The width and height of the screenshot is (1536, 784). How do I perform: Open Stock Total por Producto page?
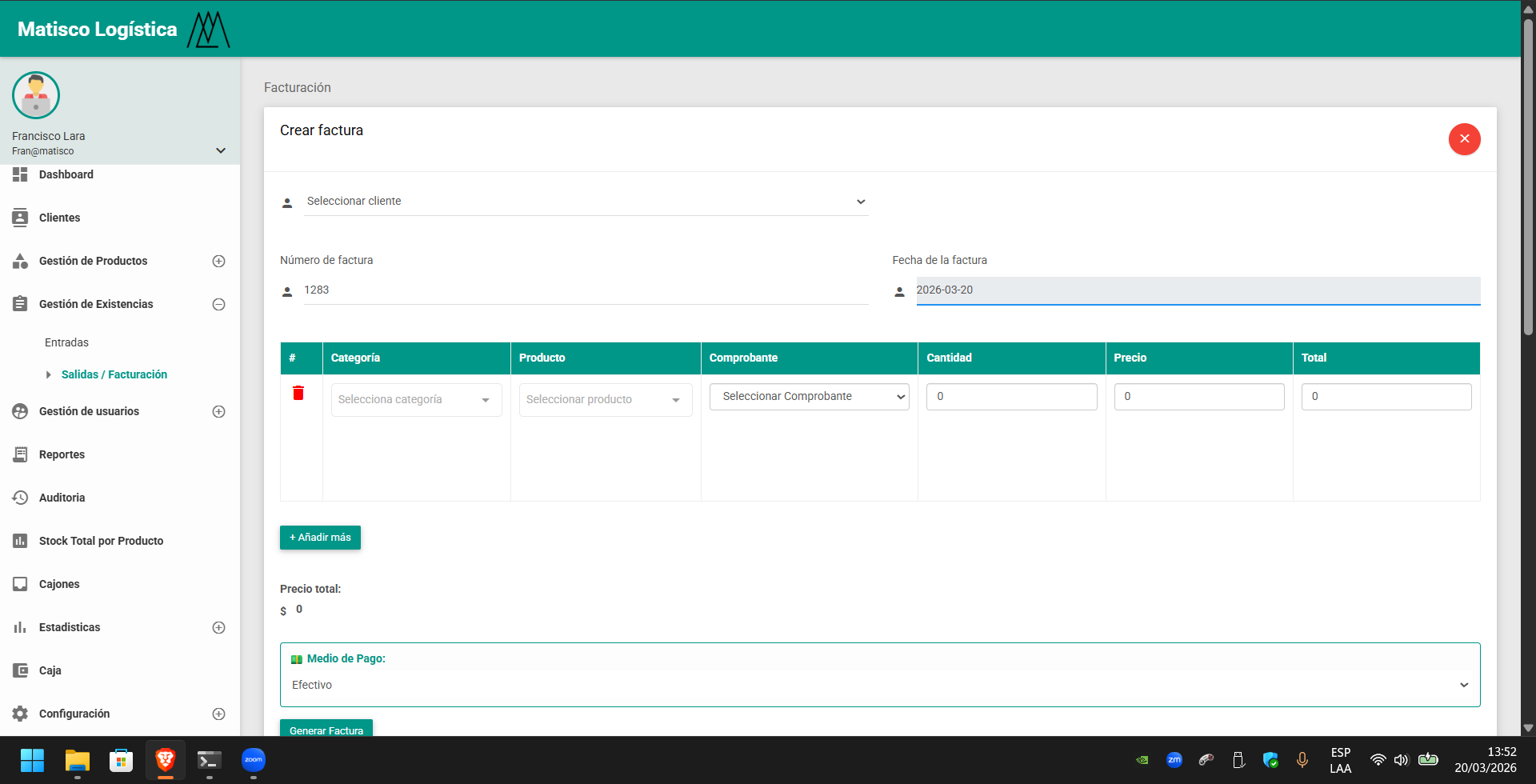click(x=101, y=541)
